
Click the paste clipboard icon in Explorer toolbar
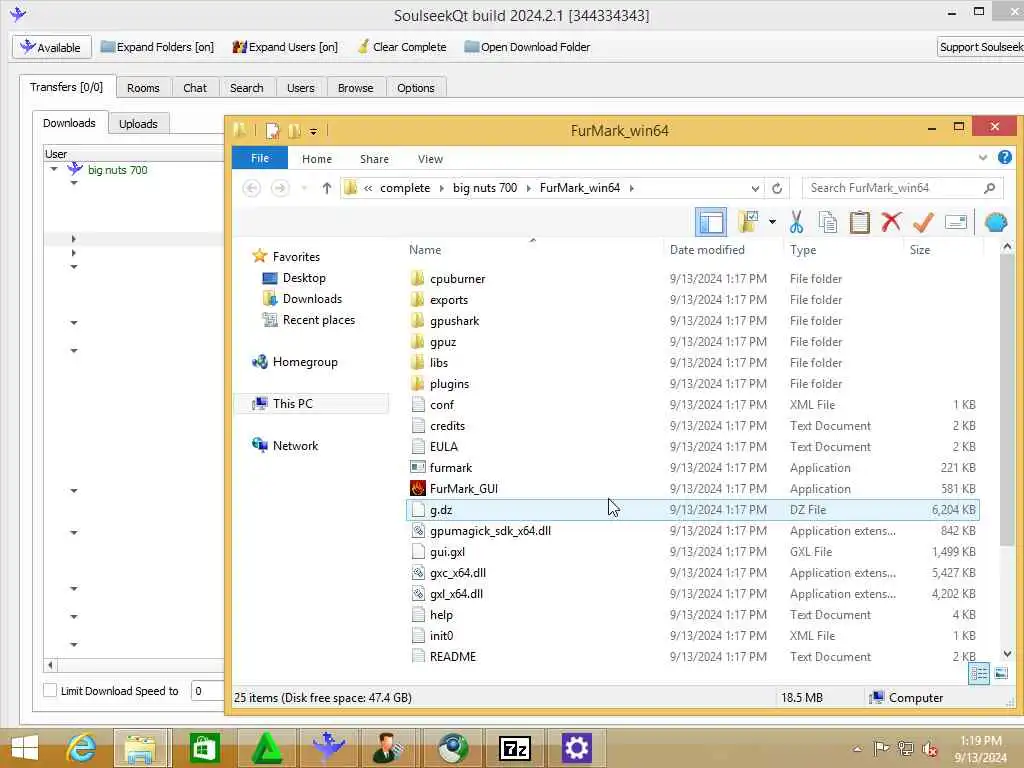pyautogui.click(x=859, y=222)
